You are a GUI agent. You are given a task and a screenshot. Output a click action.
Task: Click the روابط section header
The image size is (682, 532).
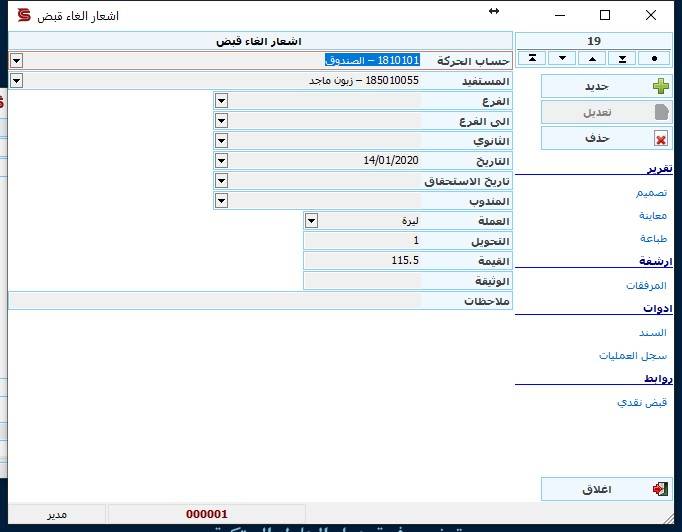658,378
